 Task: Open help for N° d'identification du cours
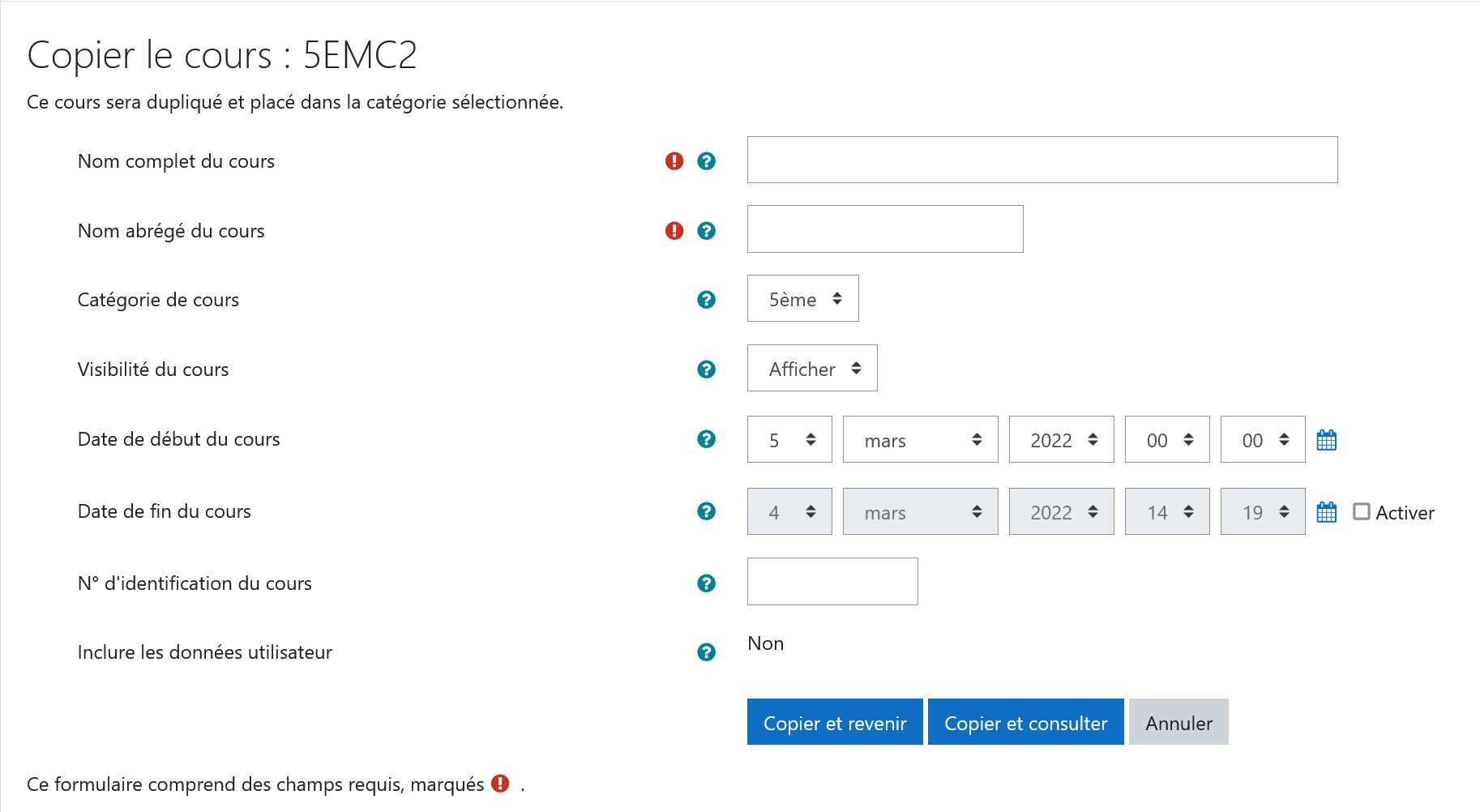pyautogui.click(x=706, y=583)
